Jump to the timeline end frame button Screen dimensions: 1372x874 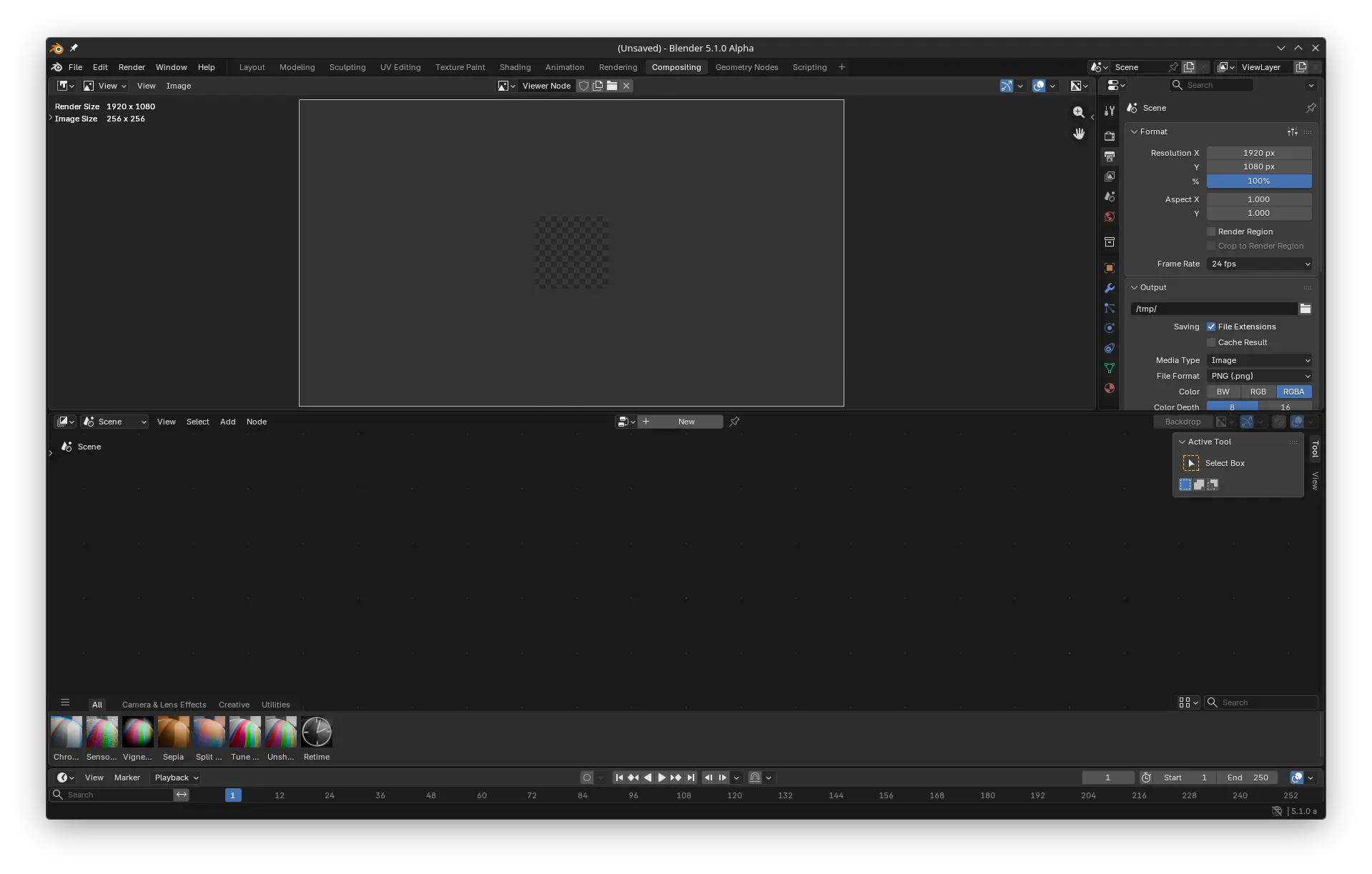(691, 778)
